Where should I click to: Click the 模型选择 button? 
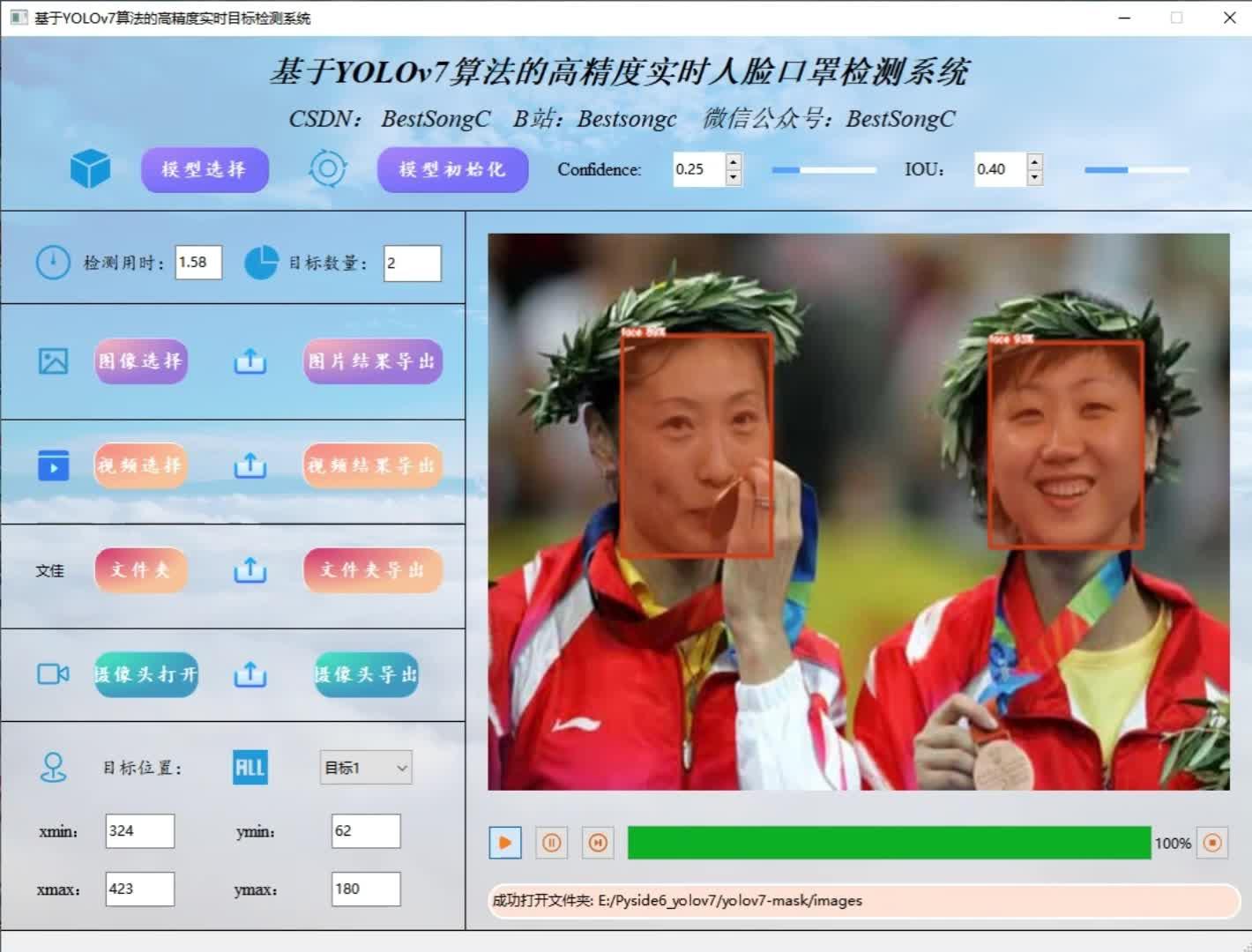click(205, 169)
